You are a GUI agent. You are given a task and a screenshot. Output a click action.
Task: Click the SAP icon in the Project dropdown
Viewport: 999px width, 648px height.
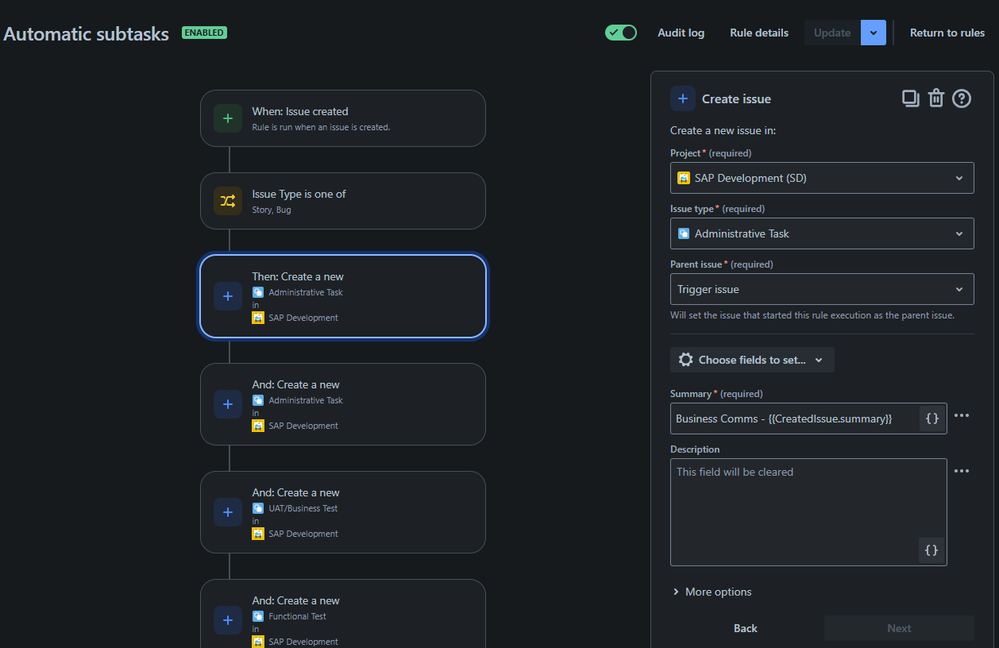(x=684, y=178)
